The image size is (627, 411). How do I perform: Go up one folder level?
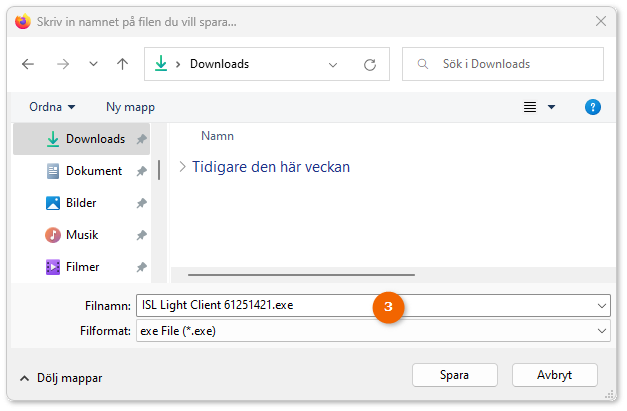coord(122,64)
